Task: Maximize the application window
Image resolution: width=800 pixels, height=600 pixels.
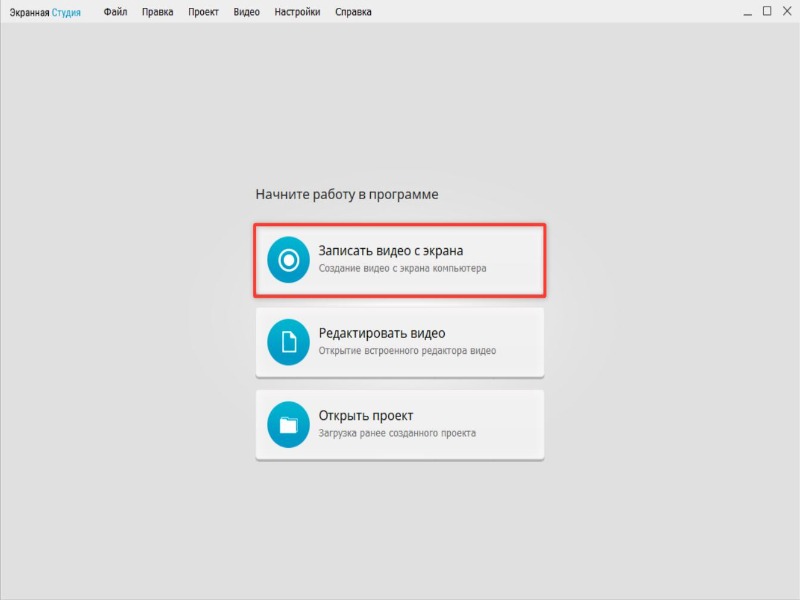Action: click(x=767, y=12)
